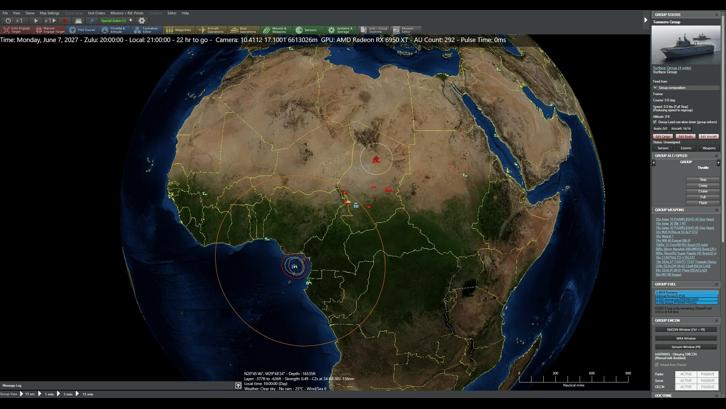The width and height of the screenshot is (726, 409).
Task: Set OECM EMCON to ACTIVE
Action: coord(686,387)
